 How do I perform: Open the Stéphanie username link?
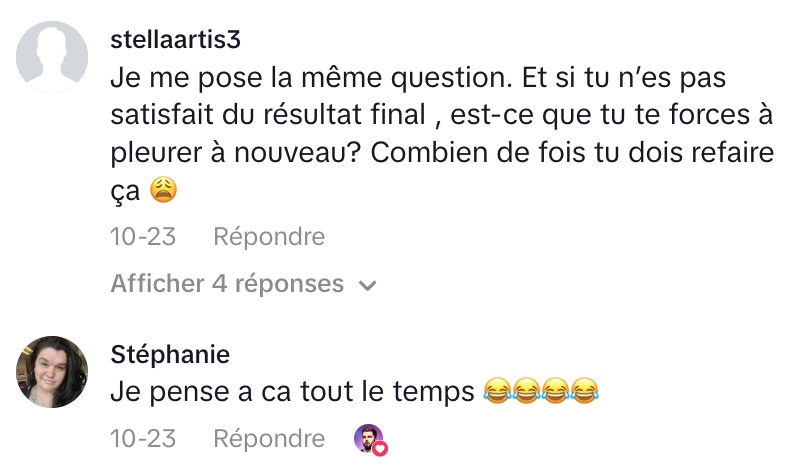point(170,354)
